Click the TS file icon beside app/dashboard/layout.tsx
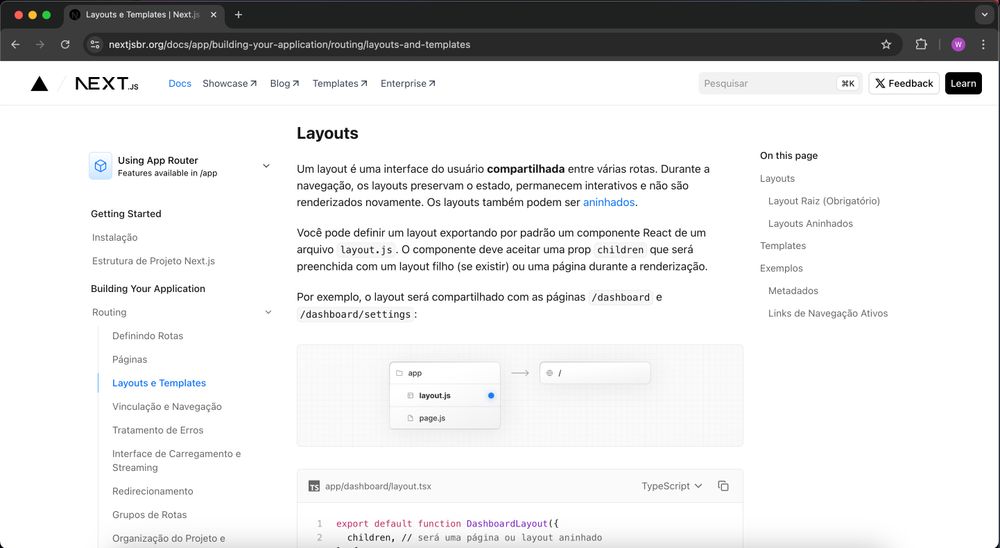This screenshot has width=1000, height=548. [x=314, y=486]
